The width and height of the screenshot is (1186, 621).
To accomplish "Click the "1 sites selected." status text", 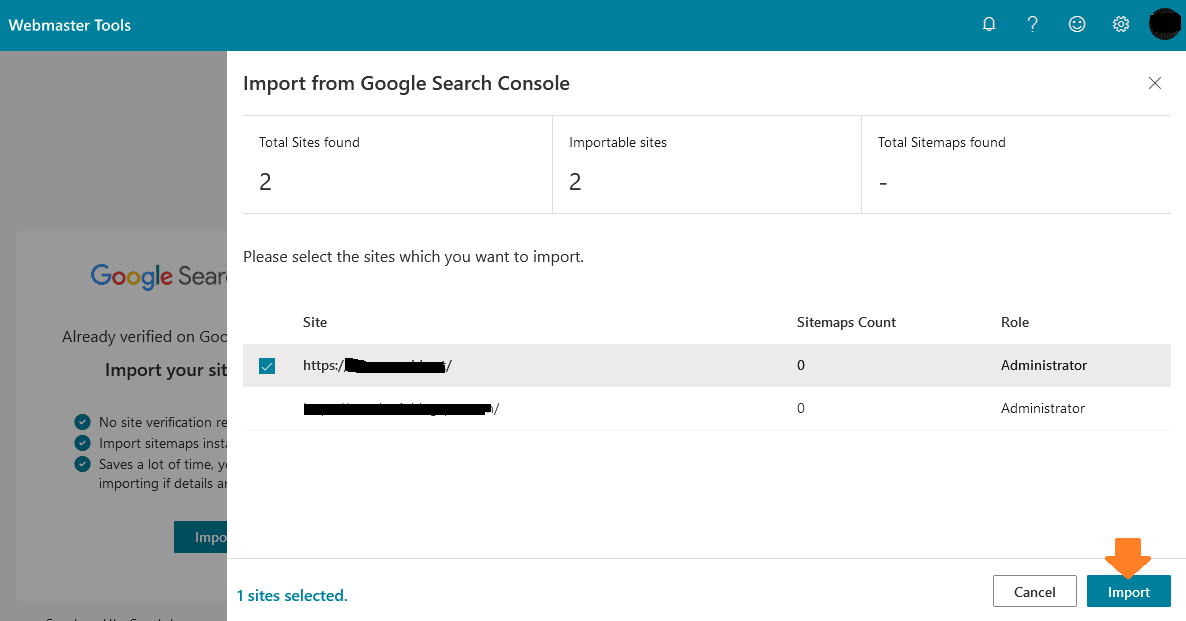I will pyautogui.click(x=292, y=595).
